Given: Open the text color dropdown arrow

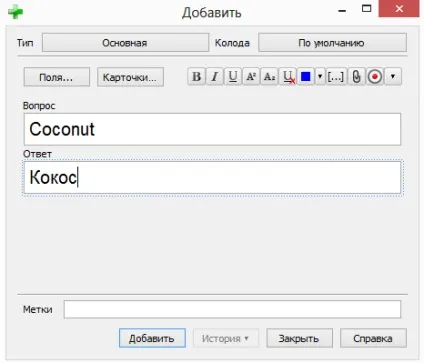Looking at the screenshot, I should pyautogui.click(x=320, y=77).
